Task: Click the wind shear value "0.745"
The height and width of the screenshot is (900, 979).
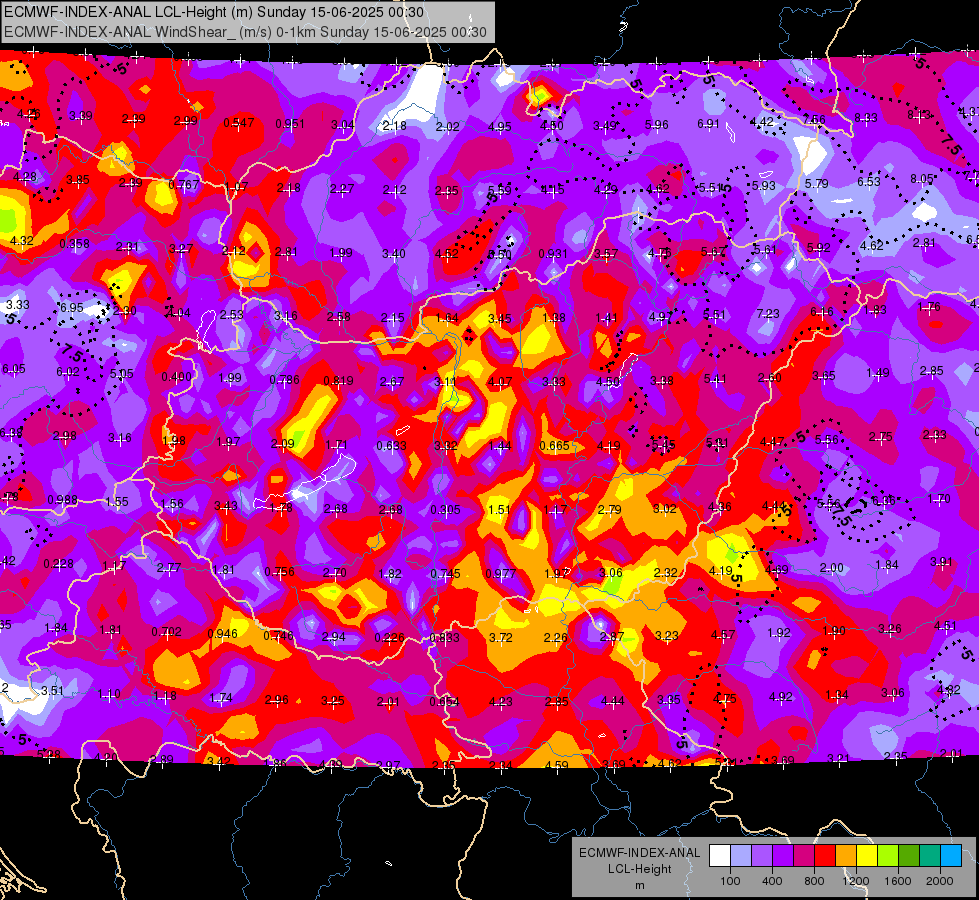Action: pyautogui.click(x=445, y=573)
